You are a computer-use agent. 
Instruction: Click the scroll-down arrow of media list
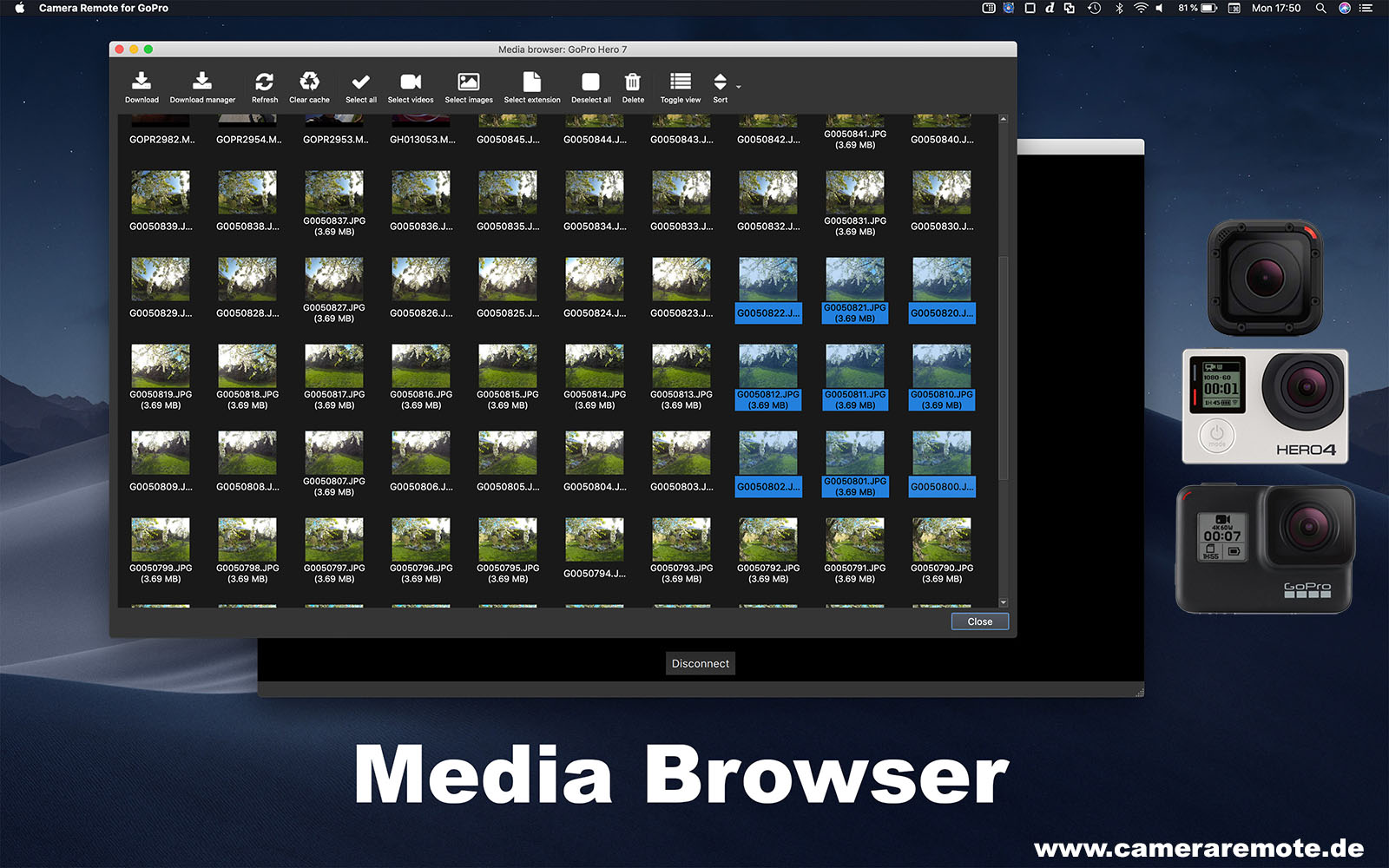pos(1004,602)
